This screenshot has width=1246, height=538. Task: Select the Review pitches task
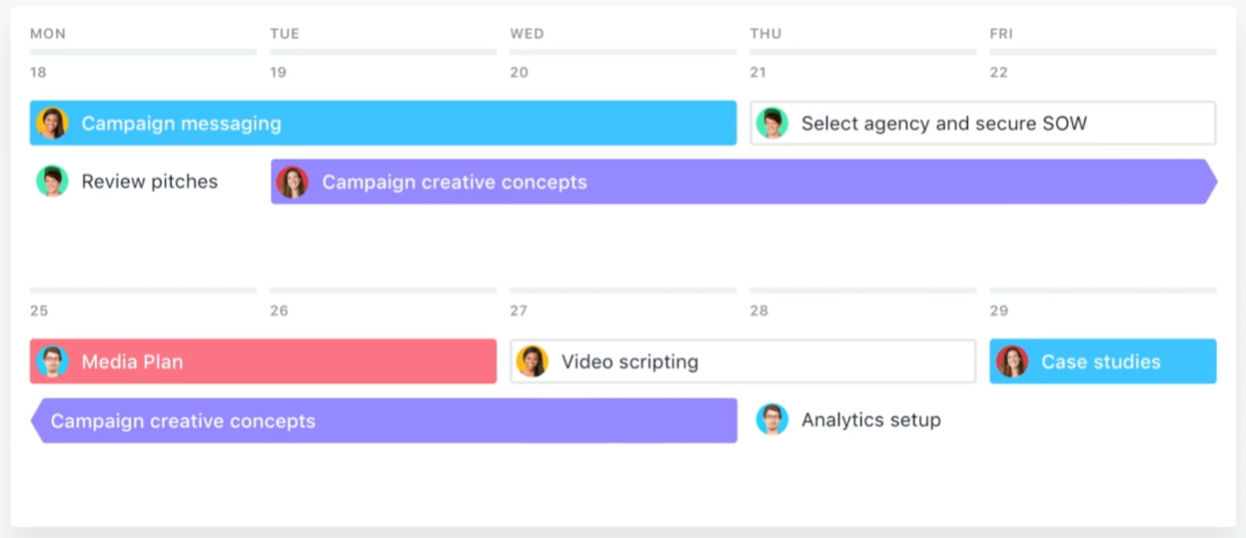point(127,181)
